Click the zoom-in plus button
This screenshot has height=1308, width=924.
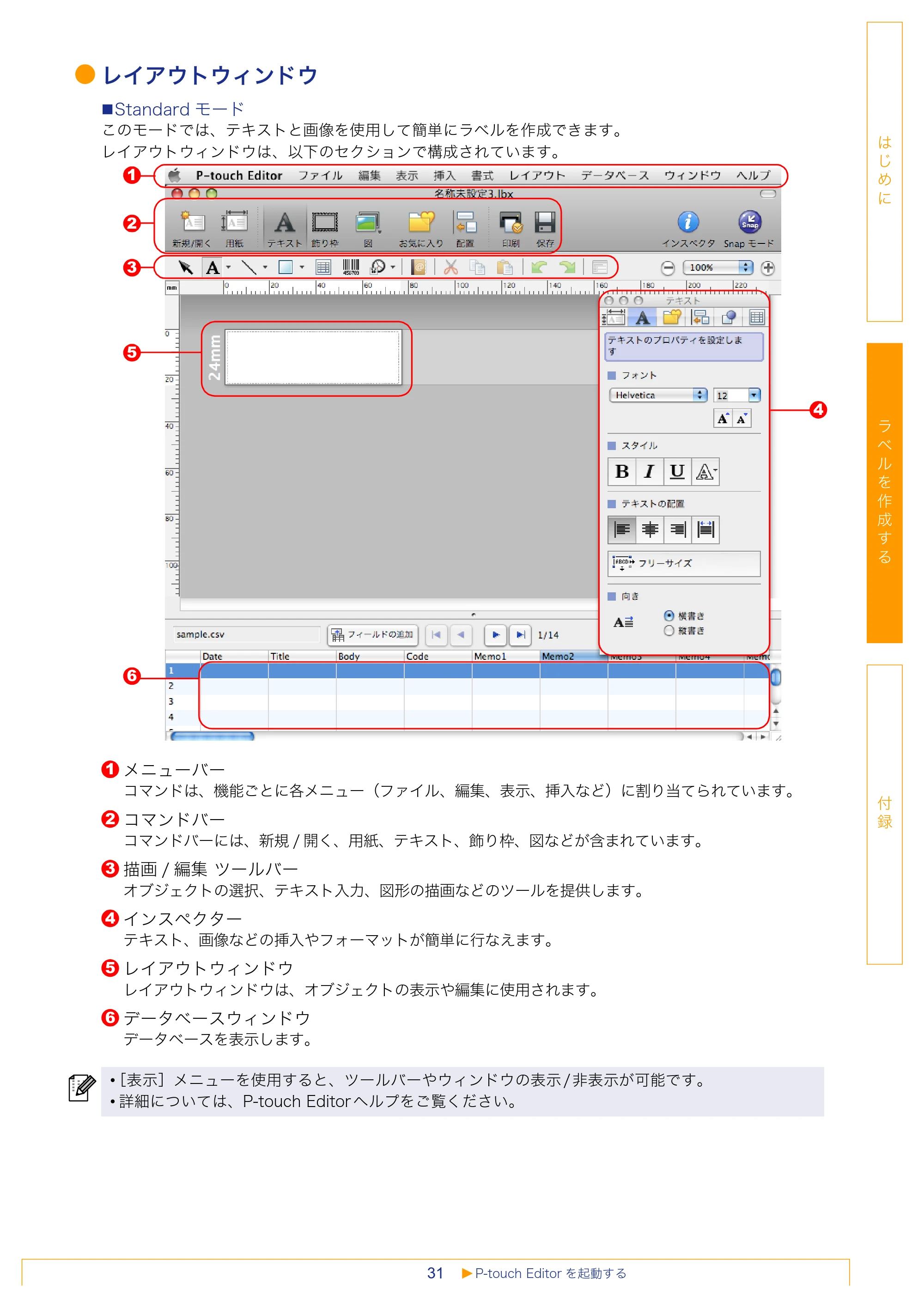click(768, 268)
